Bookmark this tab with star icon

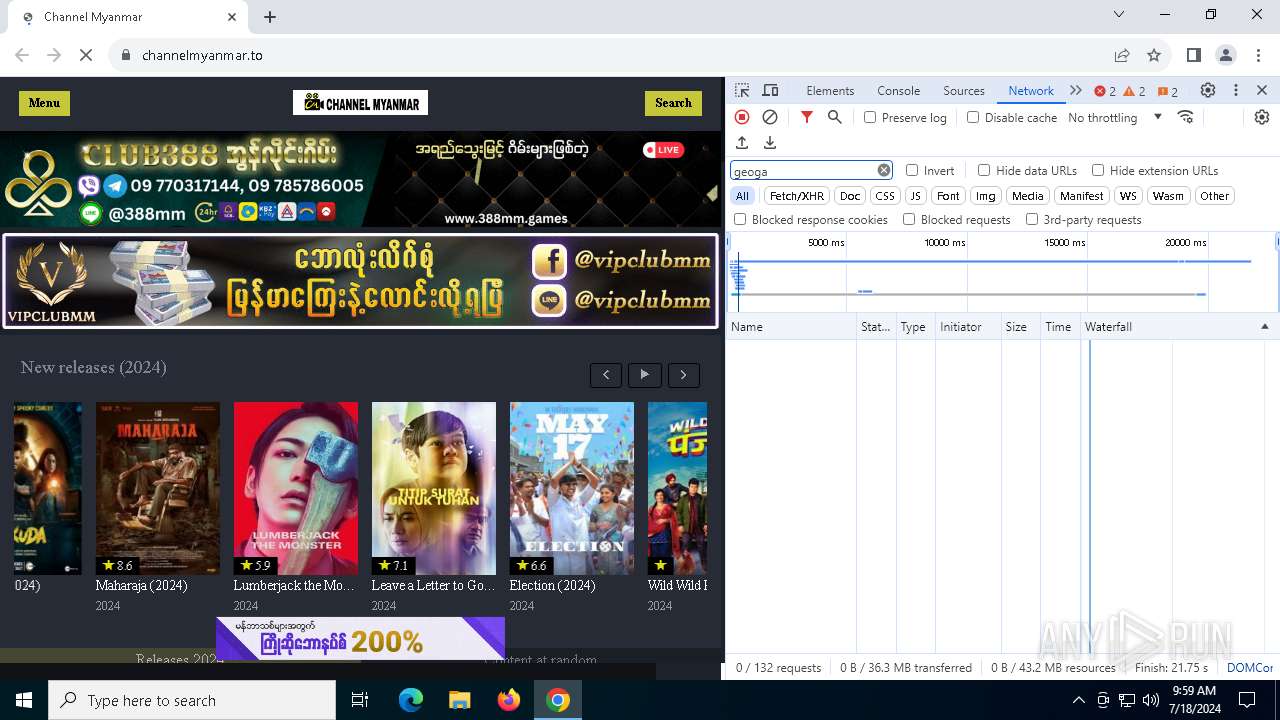[1154, 55]
